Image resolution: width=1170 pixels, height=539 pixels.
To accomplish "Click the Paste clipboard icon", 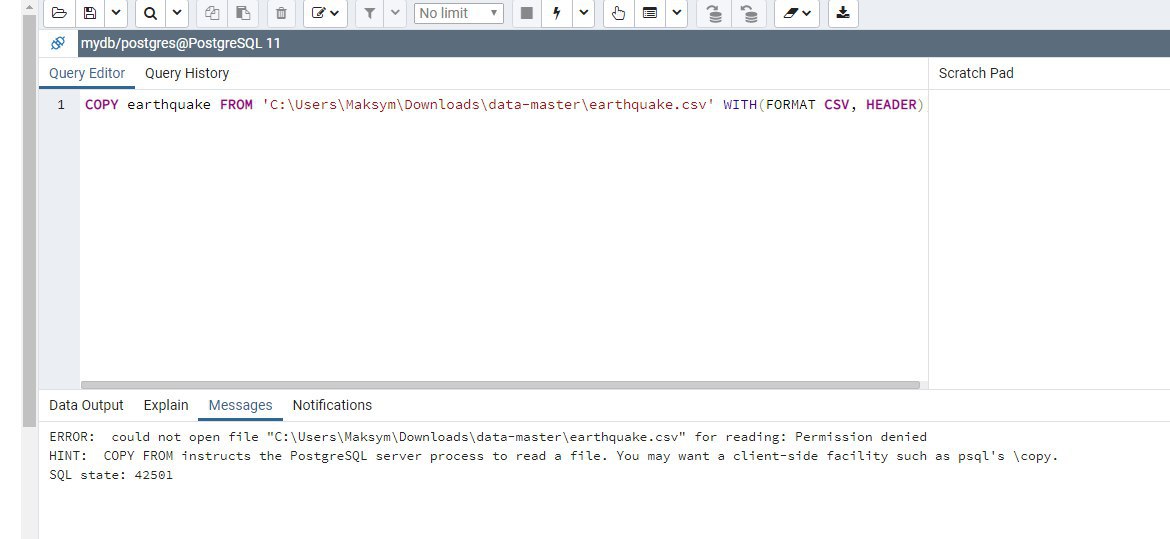I will pyautogui.click(x=243, y=13).
